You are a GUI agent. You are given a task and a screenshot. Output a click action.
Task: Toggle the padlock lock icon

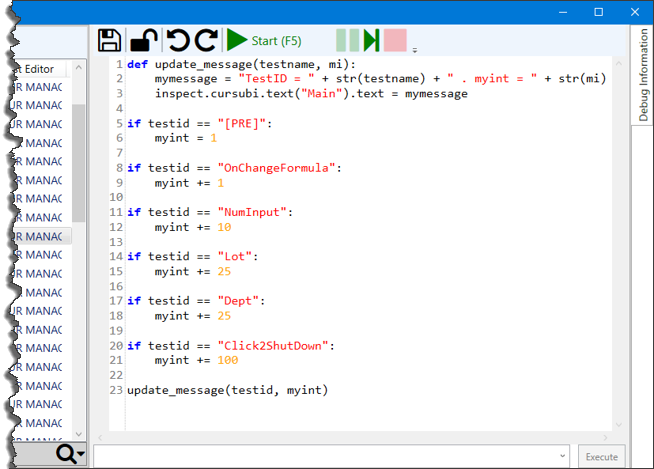[144, 41]
